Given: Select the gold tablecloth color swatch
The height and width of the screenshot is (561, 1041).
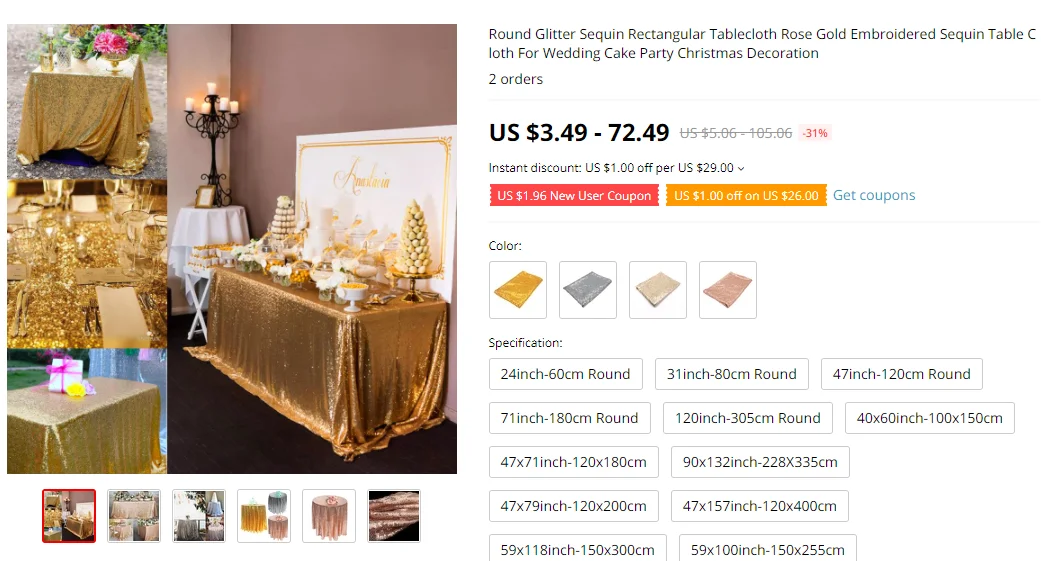Looking at the screenshot, I should [x=518, y=289].
